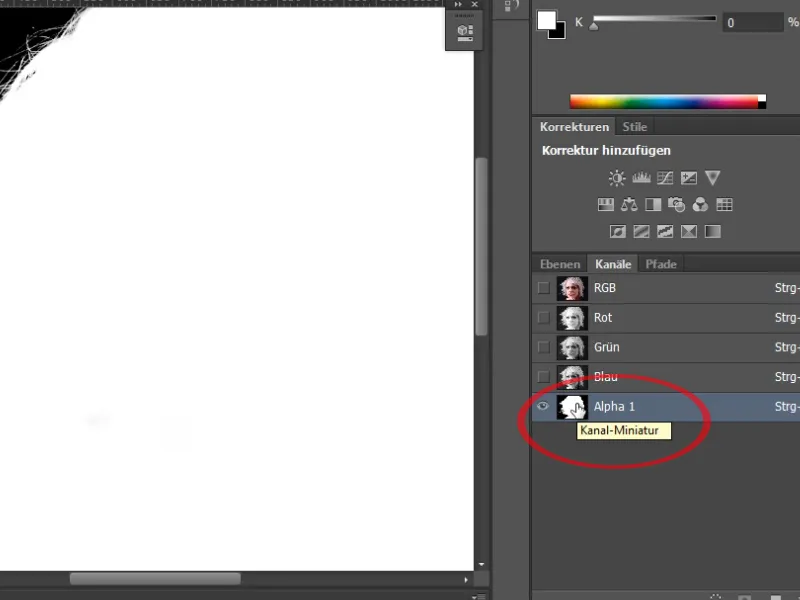Select the Kanäle tab
Viewport: 800px width, 600px height.
[613, 264]
